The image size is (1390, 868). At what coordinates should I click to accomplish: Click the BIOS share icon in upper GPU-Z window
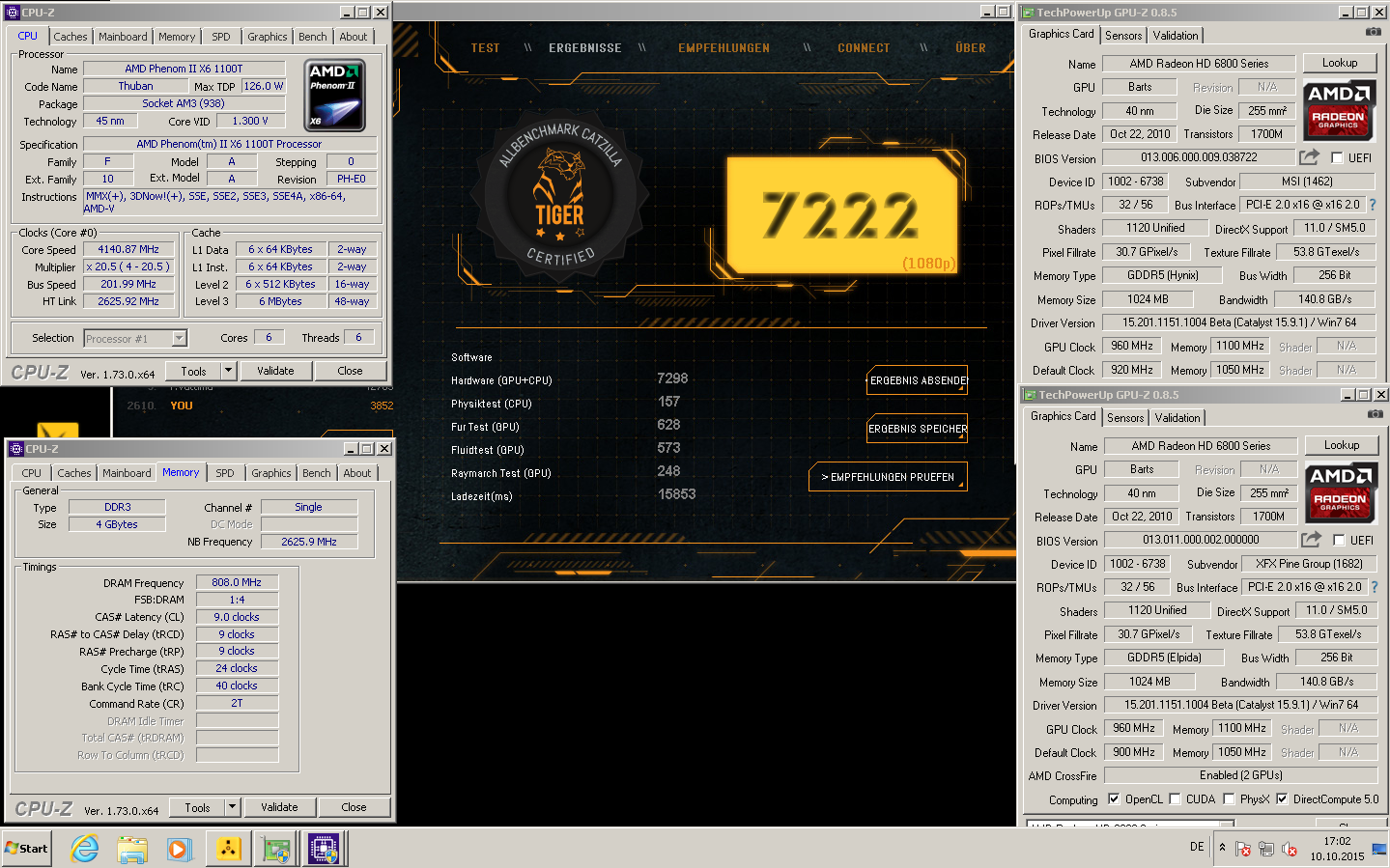[x=1309, y=156]
